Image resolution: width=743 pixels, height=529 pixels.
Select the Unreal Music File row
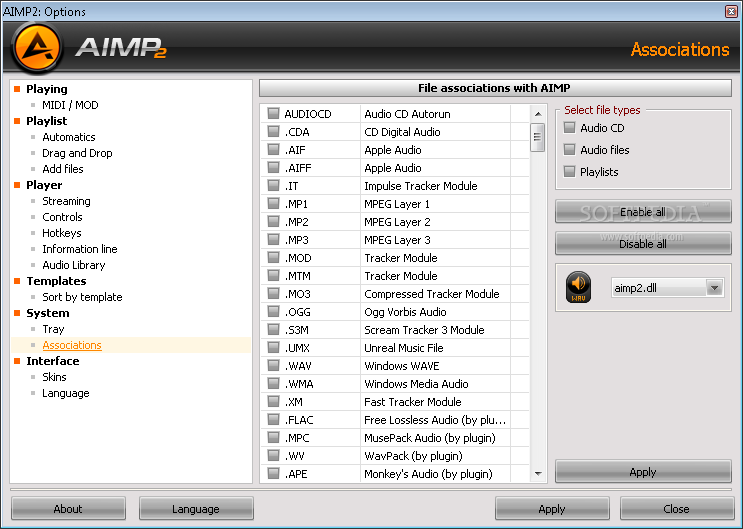point(395,348)
